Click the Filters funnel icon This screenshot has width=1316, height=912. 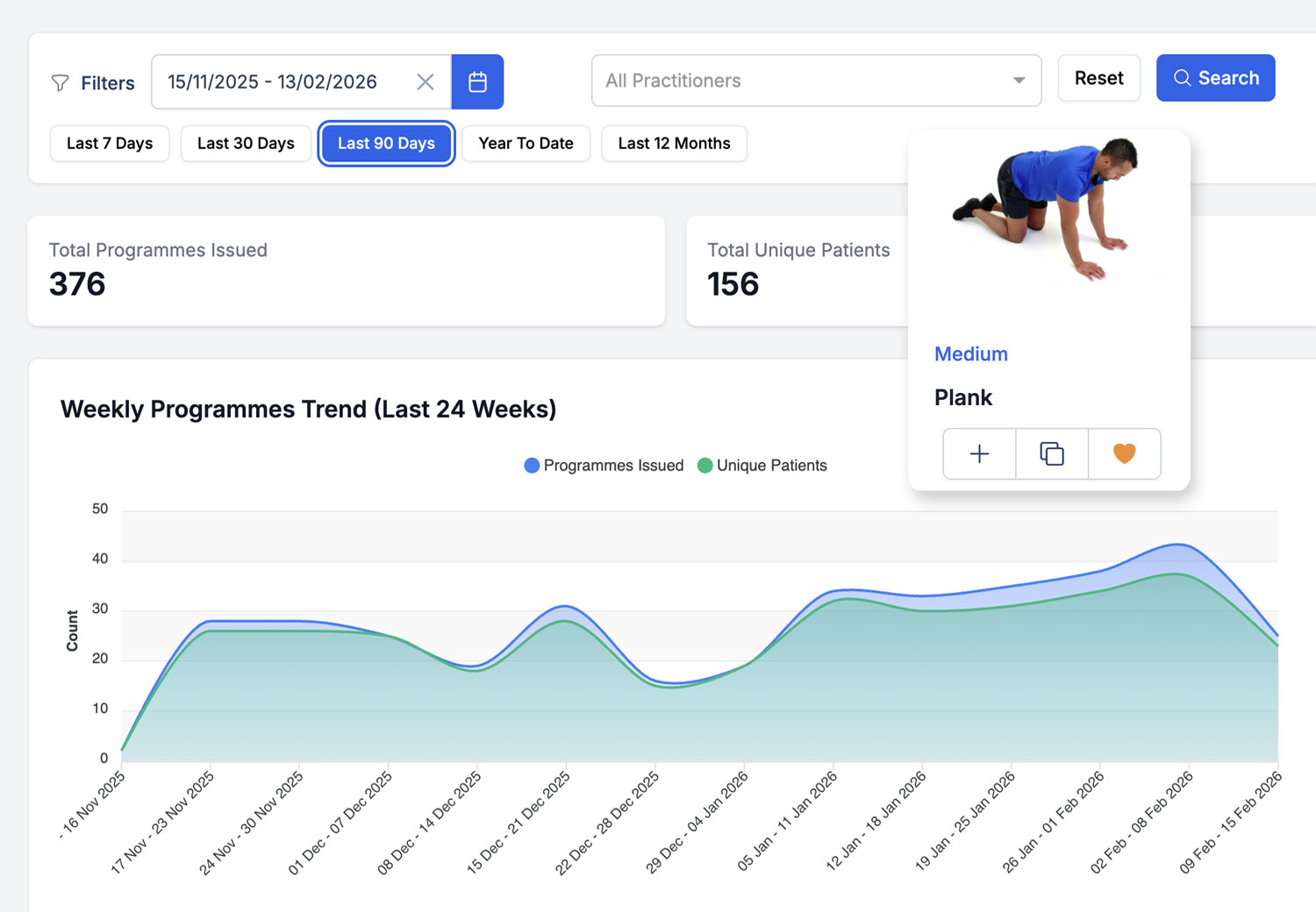click(60, 82)
